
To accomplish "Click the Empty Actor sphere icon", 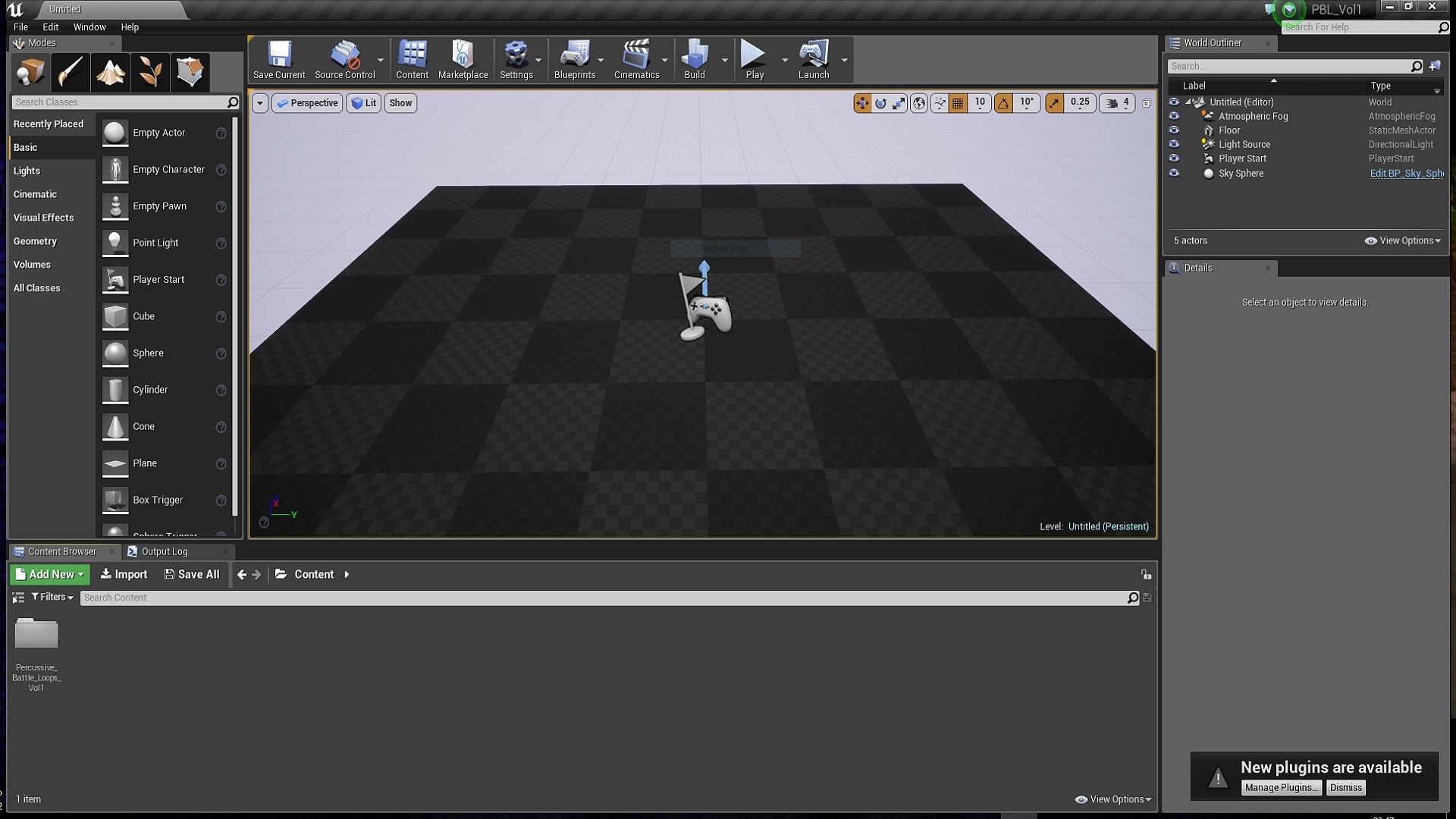I will click(x=115, y=133).
